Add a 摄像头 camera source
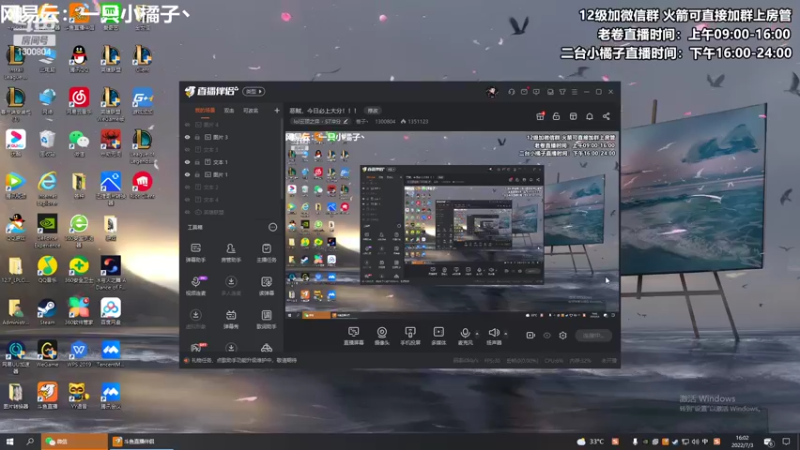Viewport: 800px width, 450px height. pyautogui.click(x=382, y=336)
